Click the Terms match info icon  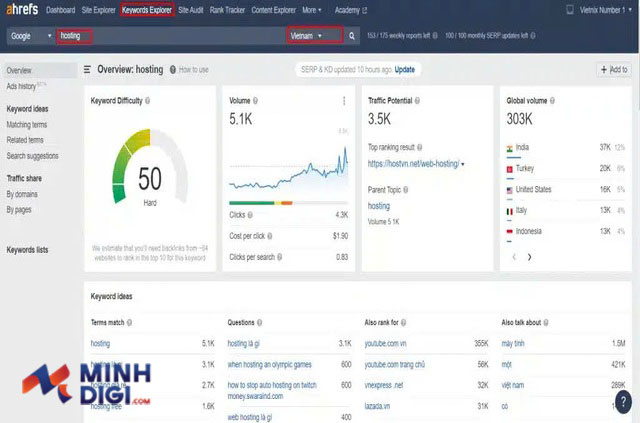coord(129,323)
